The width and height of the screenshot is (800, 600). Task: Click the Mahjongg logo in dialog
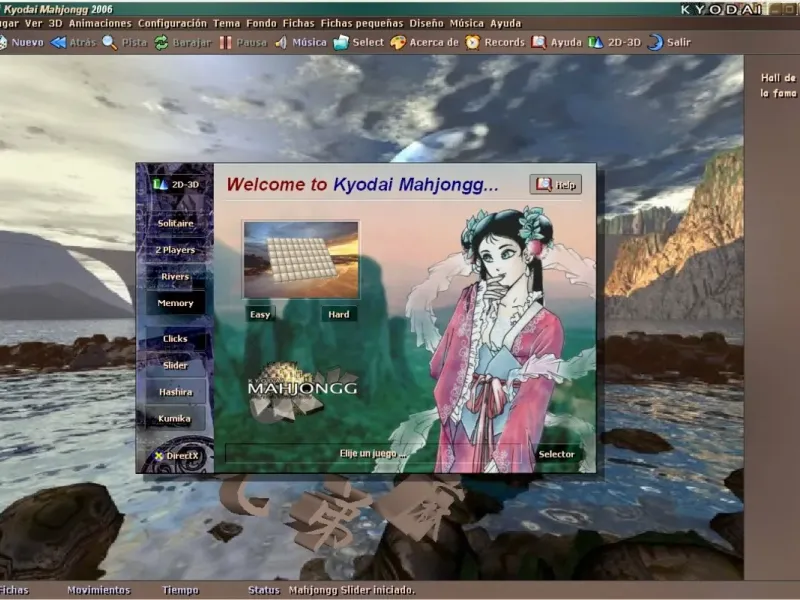(303, 392)
